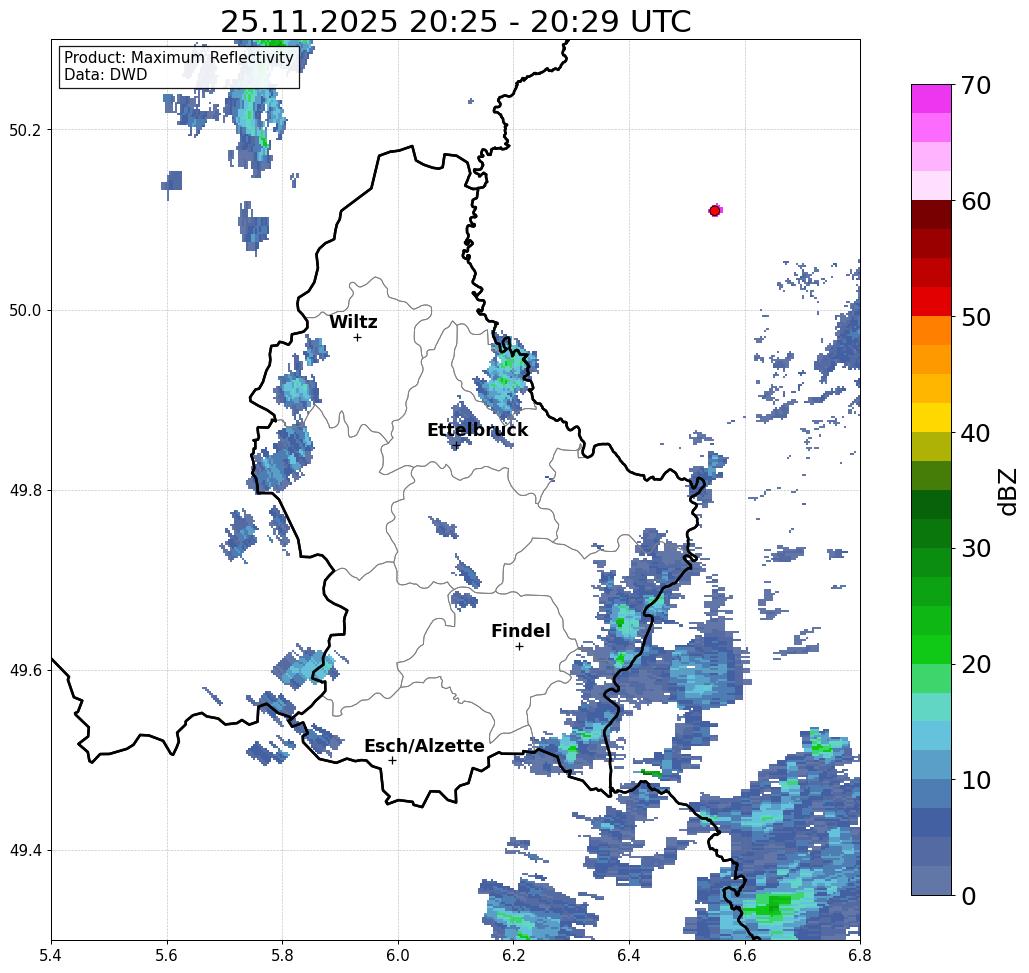Viewport: 1029px width, 973px height.
Task: Click the colorbar tick label 10
Action: tap(975, 780)
